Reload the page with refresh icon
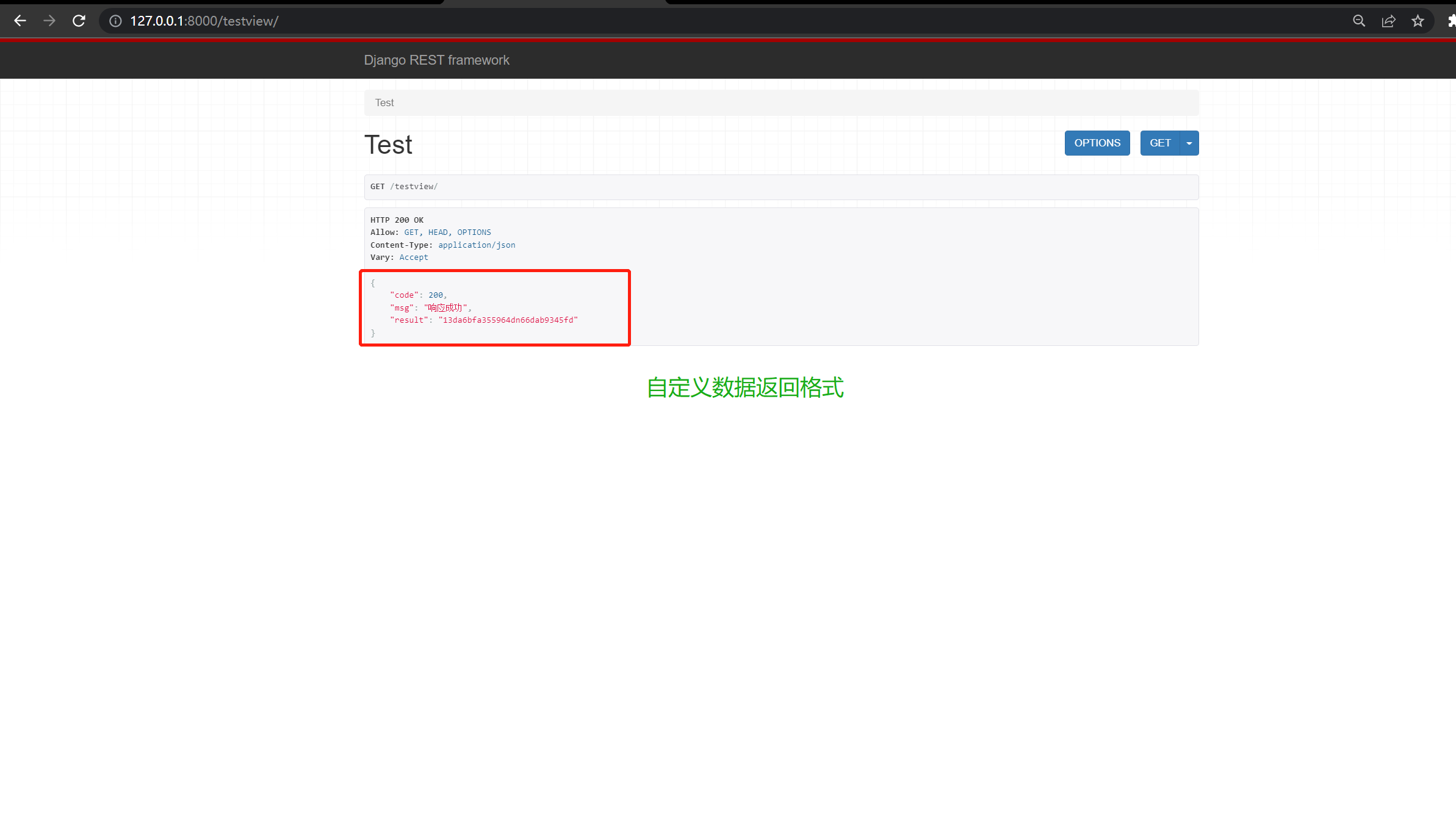The image size is (1456, 820). pos(79,21)
